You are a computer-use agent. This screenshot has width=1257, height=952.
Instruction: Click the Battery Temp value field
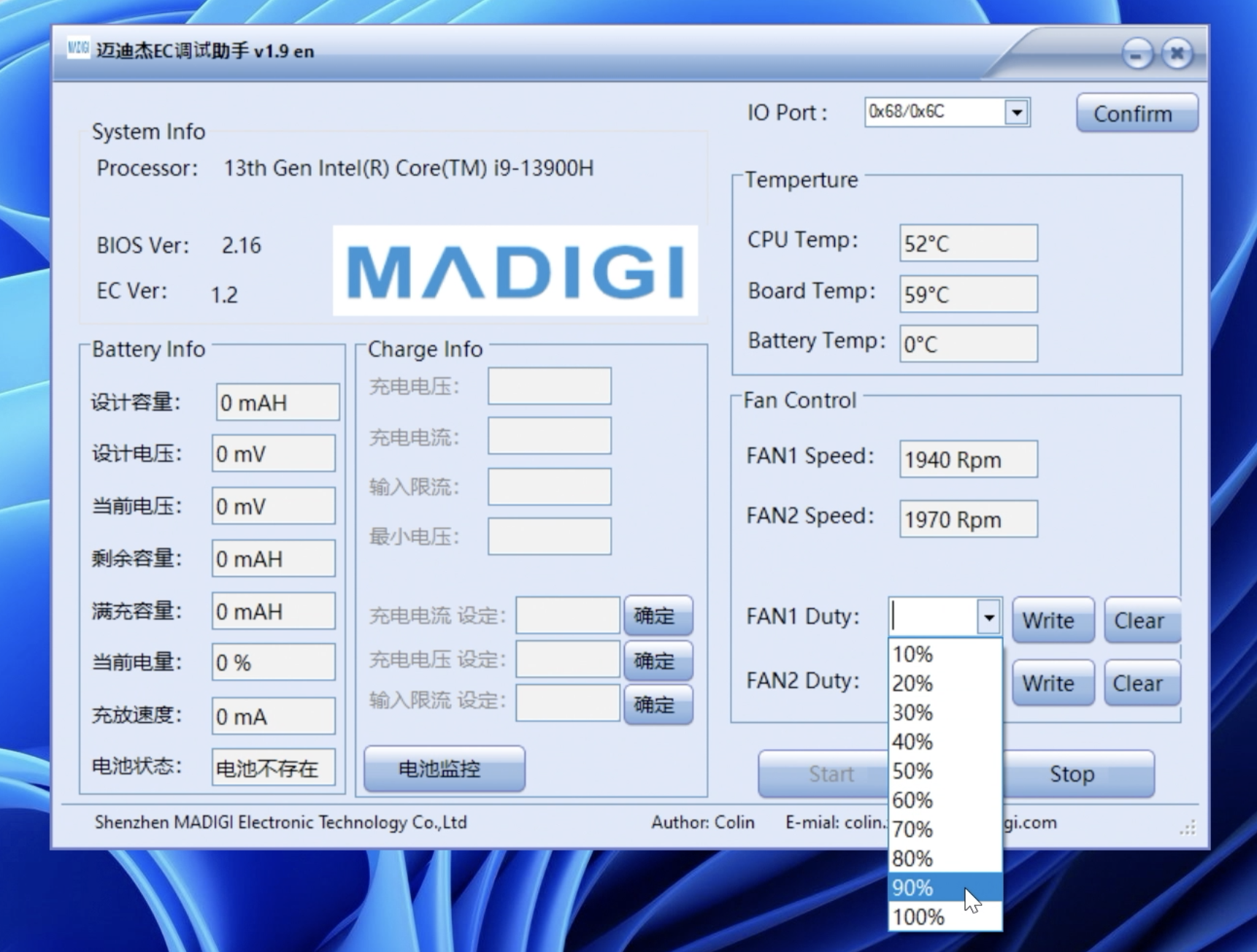pos(968,343)
